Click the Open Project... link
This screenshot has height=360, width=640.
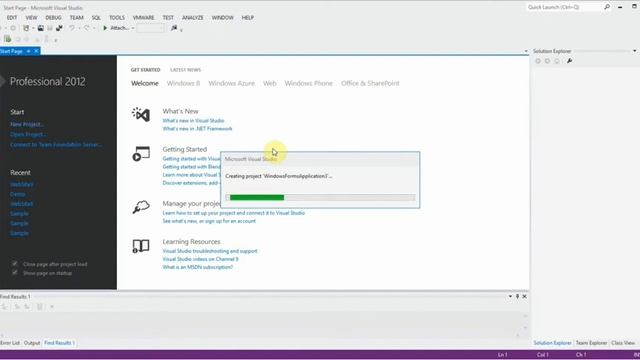28,134
